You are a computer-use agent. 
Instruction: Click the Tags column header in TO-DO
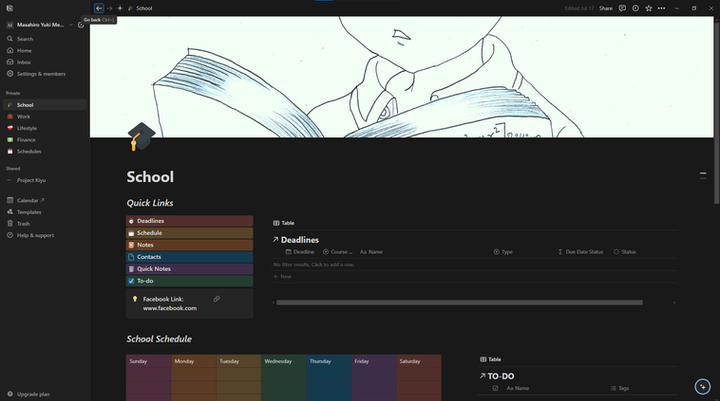619,388
